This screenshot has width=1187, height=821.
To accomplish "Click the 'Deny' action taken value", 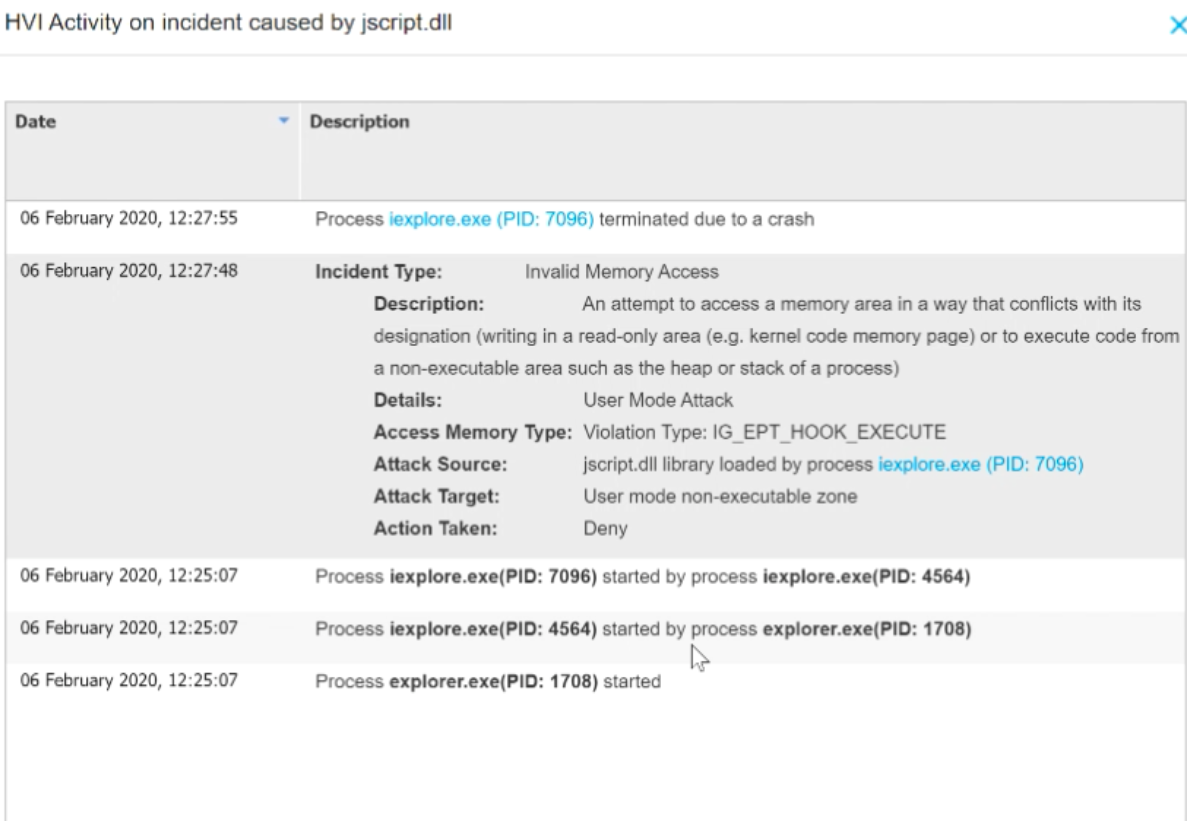I will pyautogui.click(x=605, y=528).
